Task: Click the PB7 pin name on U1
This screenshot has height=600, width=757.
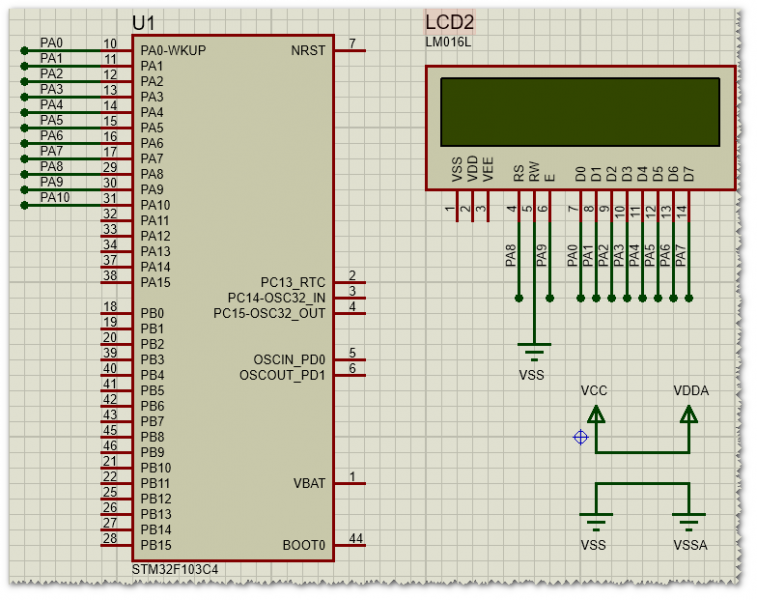Action: tap(153, 421)
